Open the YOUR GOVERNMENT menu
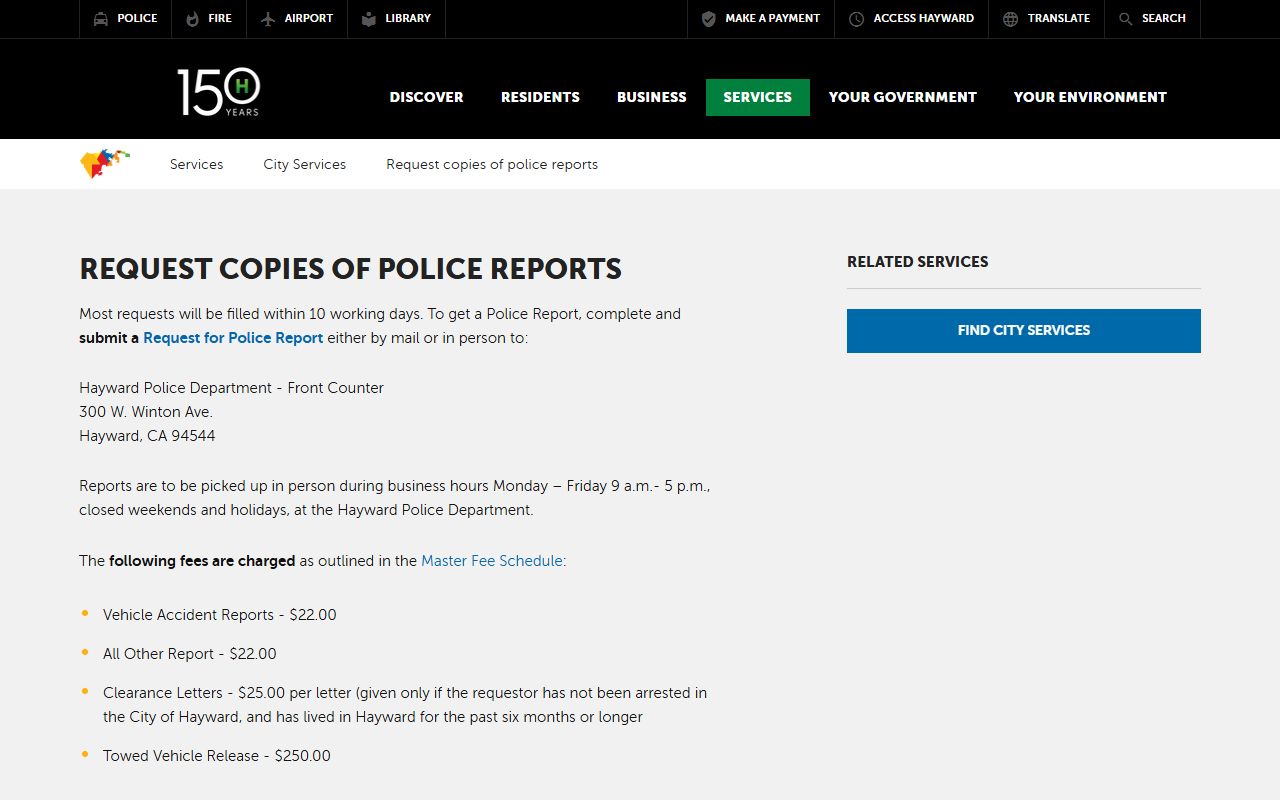1280x800 pixels. pos(903,97)
